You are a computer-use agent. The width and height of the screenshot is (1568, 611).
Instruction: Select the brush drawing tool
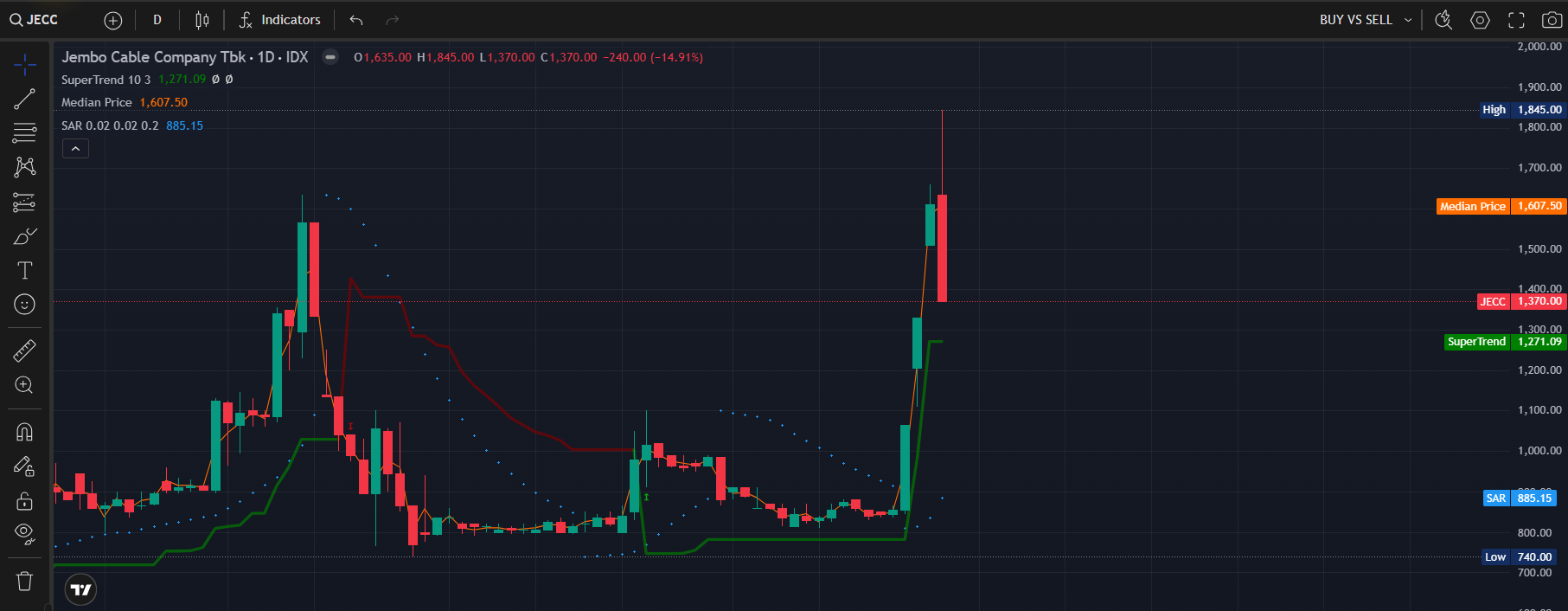click(24, 236)
